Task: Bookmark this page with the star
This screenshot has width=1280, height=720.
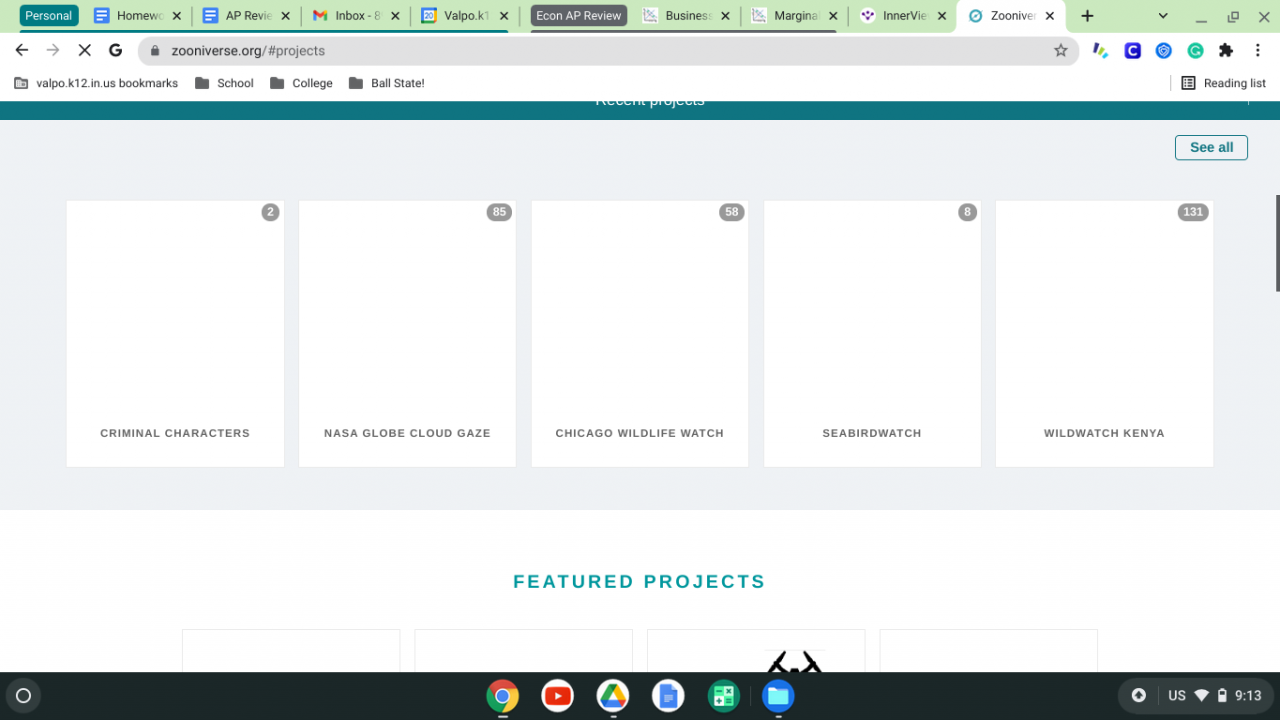Action: [x=1061, y=51]
